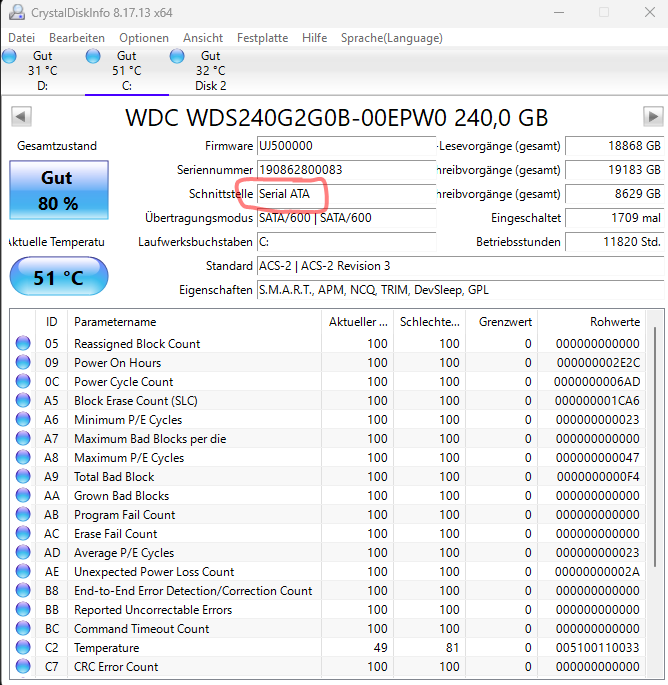This screenshot has height=685, width=668.
Task: Click status orb for End-to-End Error Detection
Action: click(x=23, y=590)
